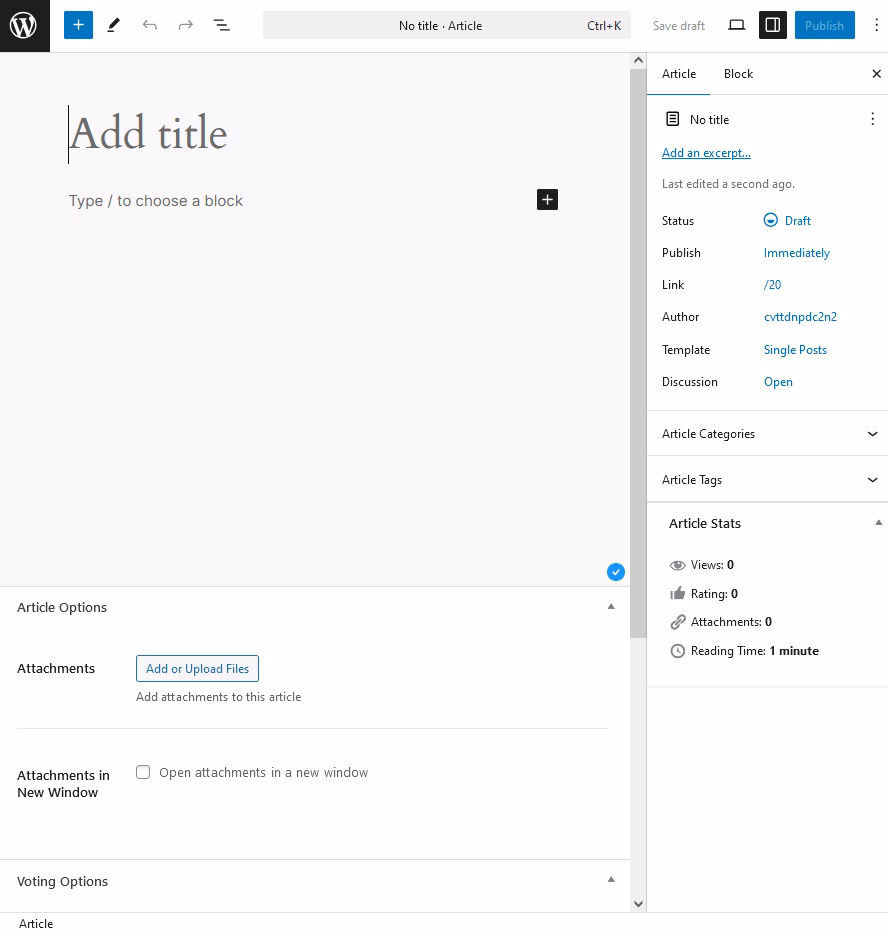Enable Open attachments in a new window

[x=143, y=772]
